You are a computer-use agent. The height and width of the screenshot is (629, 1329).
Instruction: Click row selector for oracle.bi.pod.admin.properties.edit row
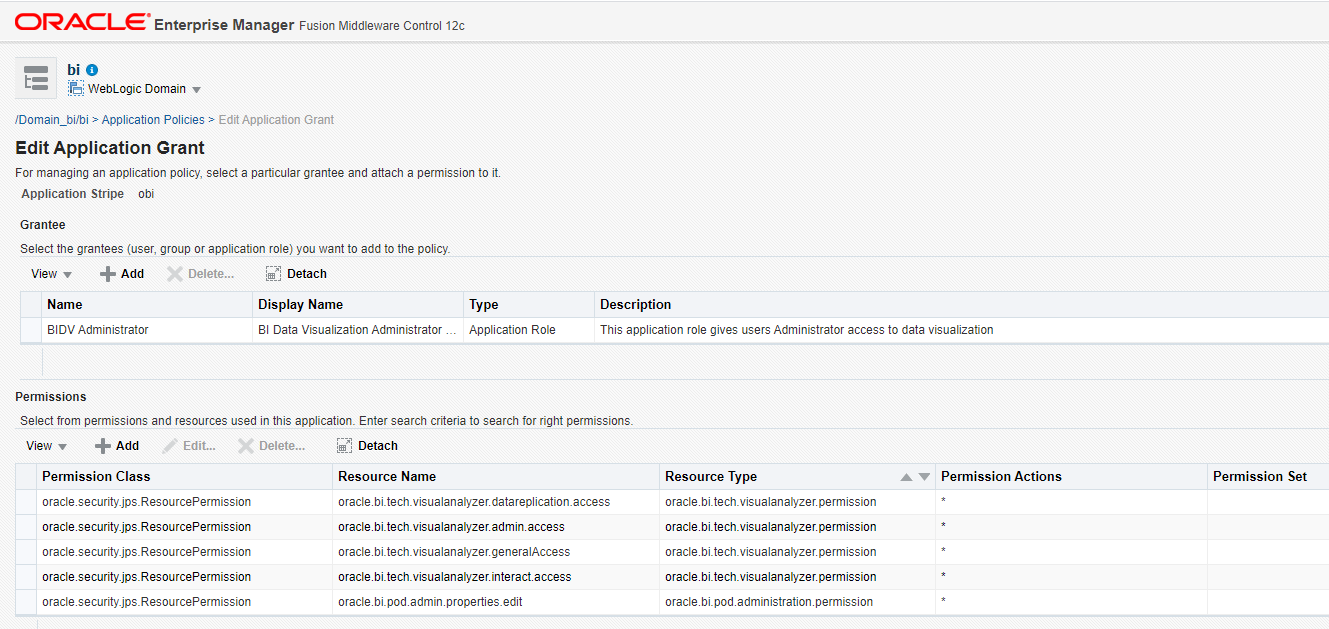pos(26,602)
